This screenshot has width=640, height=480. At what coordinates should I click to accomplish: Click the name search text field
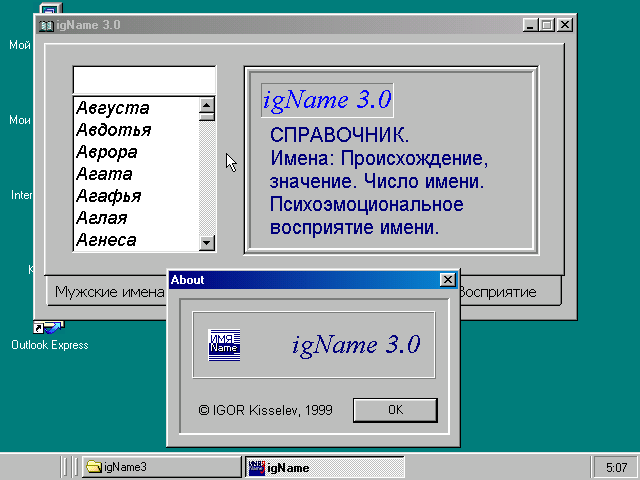pos(144,79)
